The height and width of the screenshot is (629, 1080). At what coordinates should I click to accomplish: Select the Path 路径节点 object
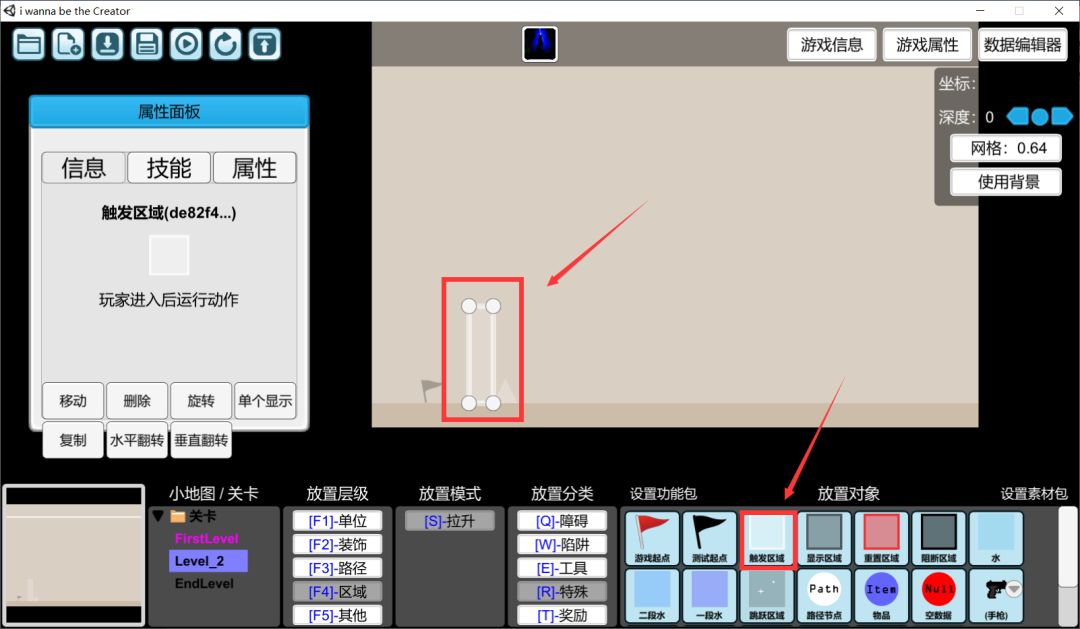(824, 595)
